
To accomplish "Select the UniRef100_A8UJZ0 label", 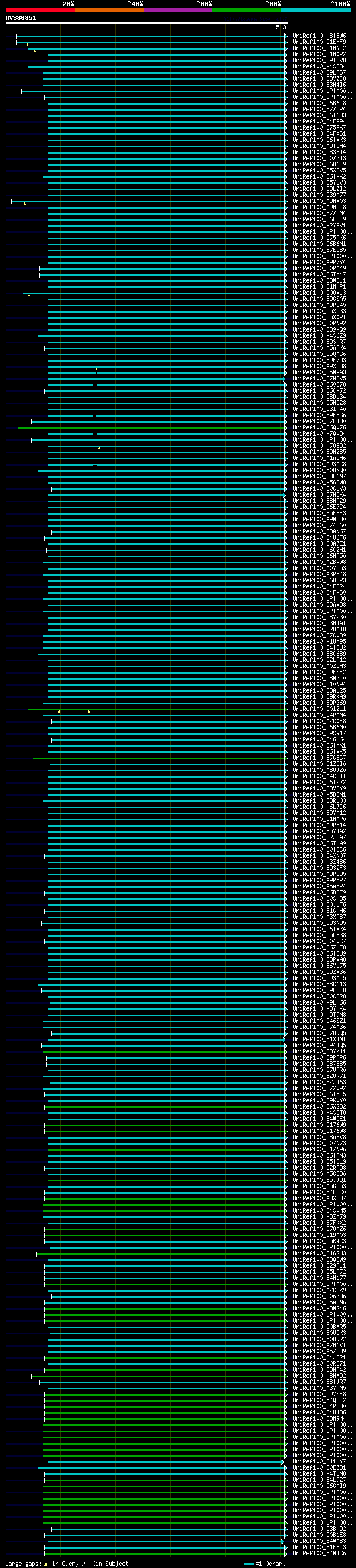I will [x=319, y=770].
